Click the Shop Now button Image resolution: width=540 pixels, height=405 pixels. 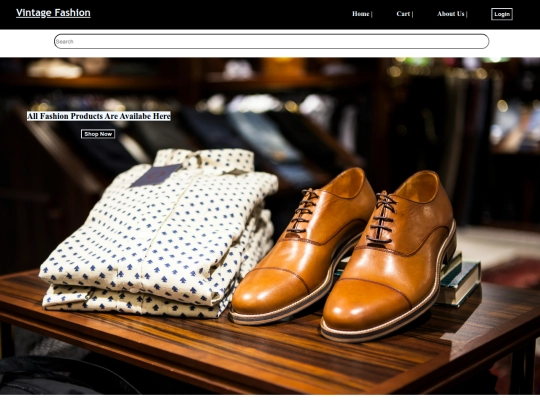click(98, 134)
